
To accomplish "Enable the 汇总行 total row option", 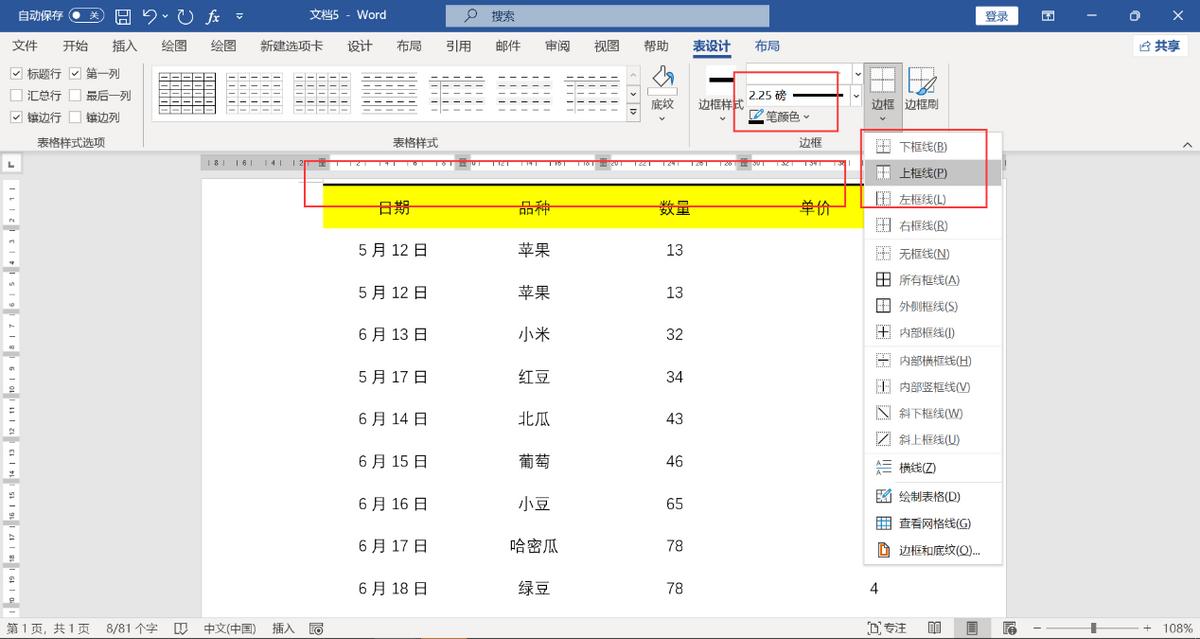I will click(15, 95).
